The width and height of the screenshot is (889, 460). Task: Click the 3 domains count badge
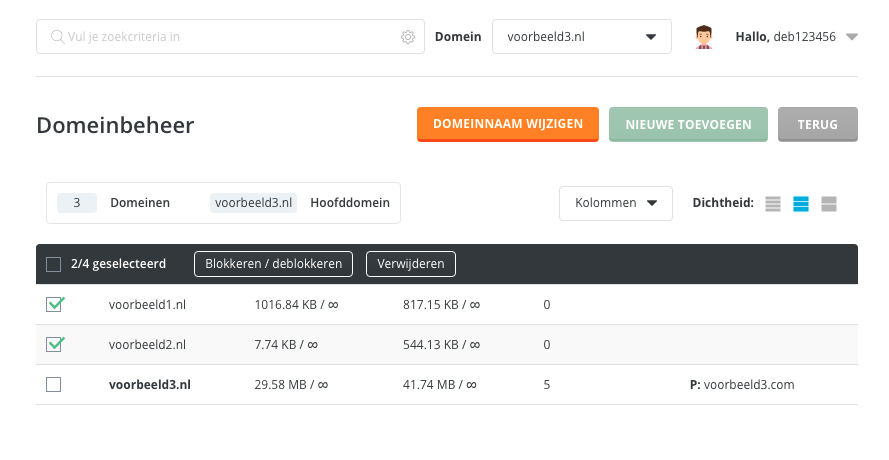(x=77, y=203)
